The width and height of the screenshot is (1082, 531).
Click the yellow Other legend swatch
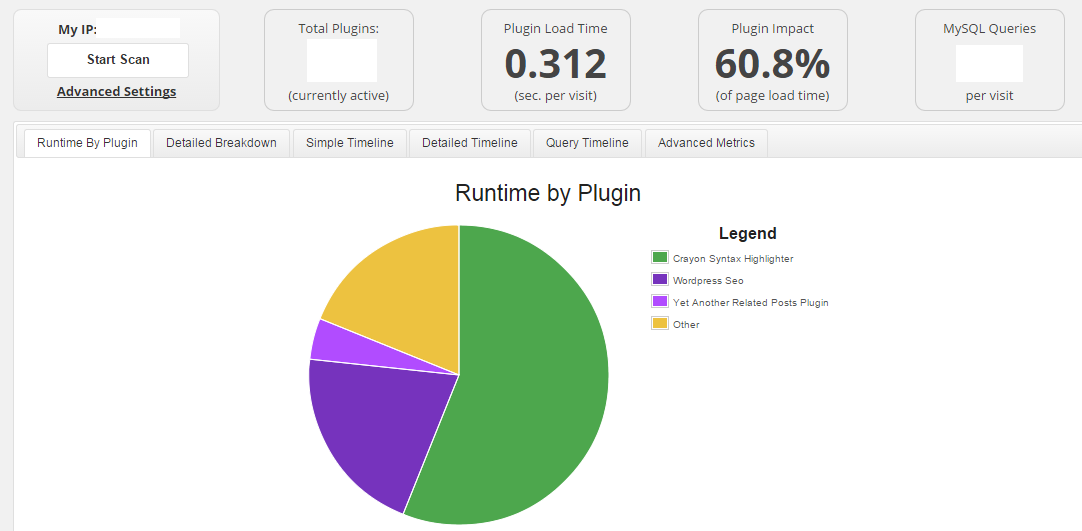click(x=660, y=324)
